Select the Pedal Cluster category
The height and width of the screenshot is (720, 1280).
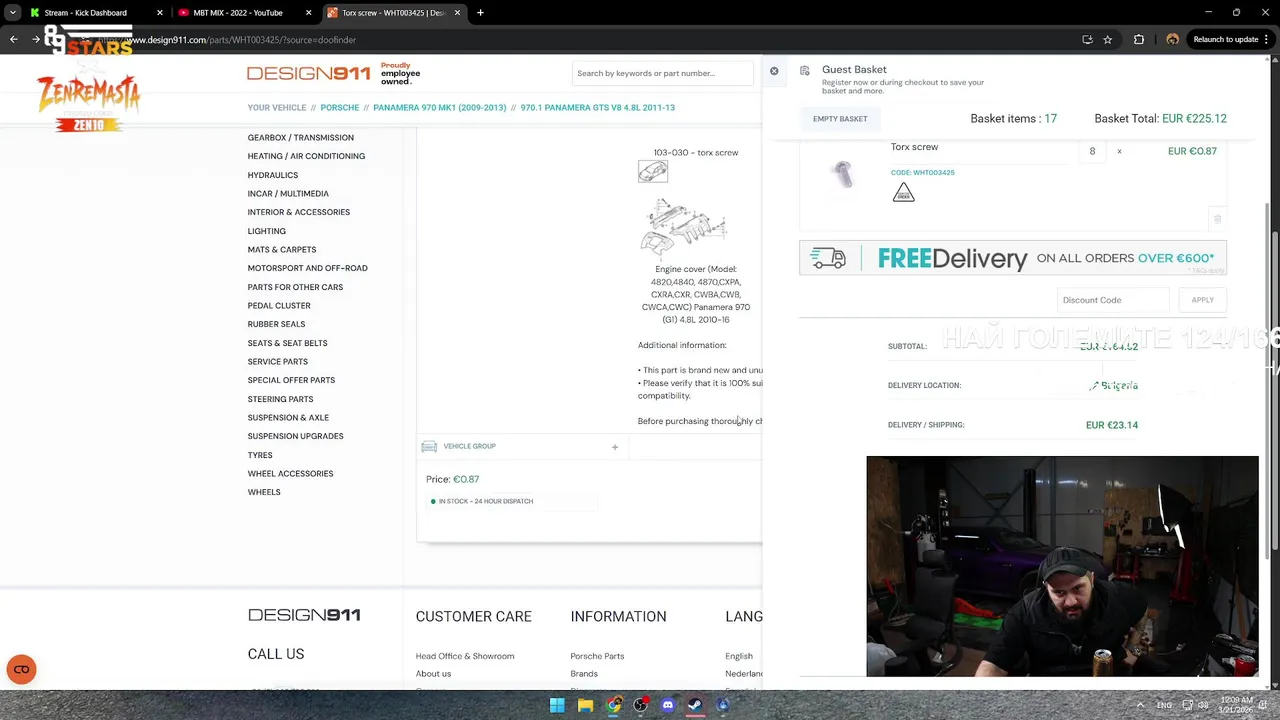click(x=279, y=306)
